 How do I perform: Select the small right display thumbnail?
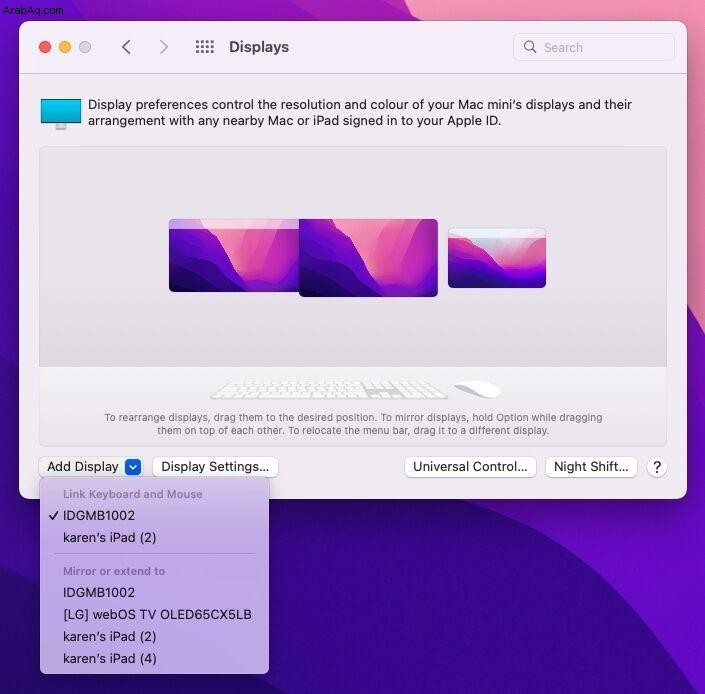pyautogui.click(x=497, y=258)
